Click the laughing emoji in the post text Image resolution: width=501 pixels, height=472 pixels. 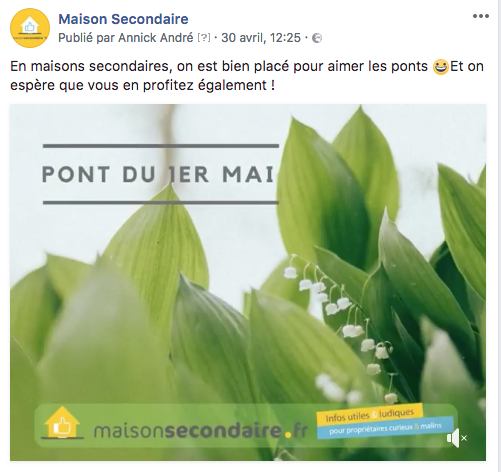[440, 67]
